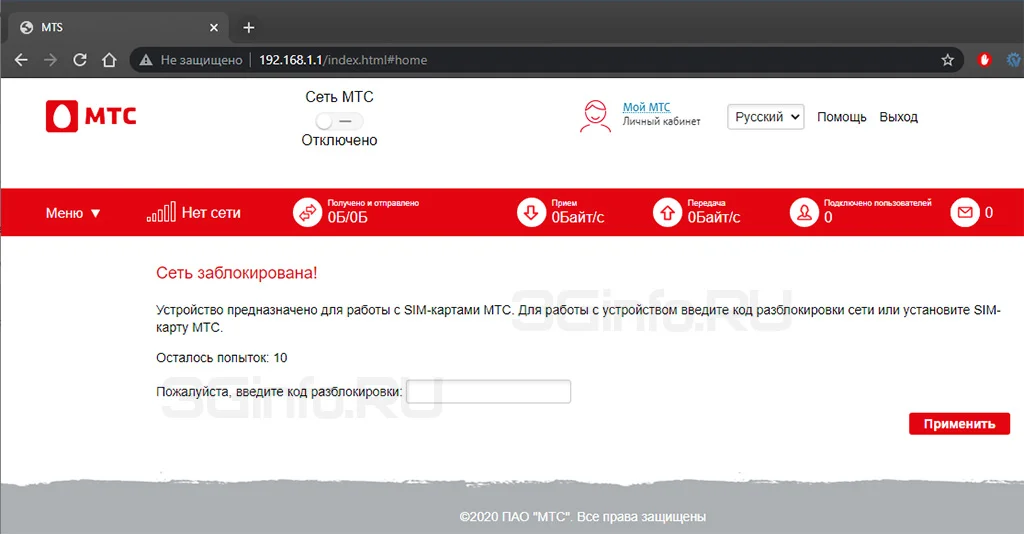1024x534 pixels.
Task: Reload the current page
Action: 80,60
